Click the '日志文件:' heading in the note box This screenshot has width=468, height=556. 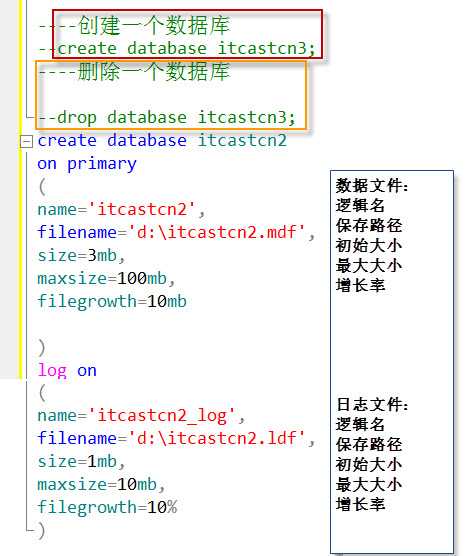pyautogui.click(x=372, y=405)
